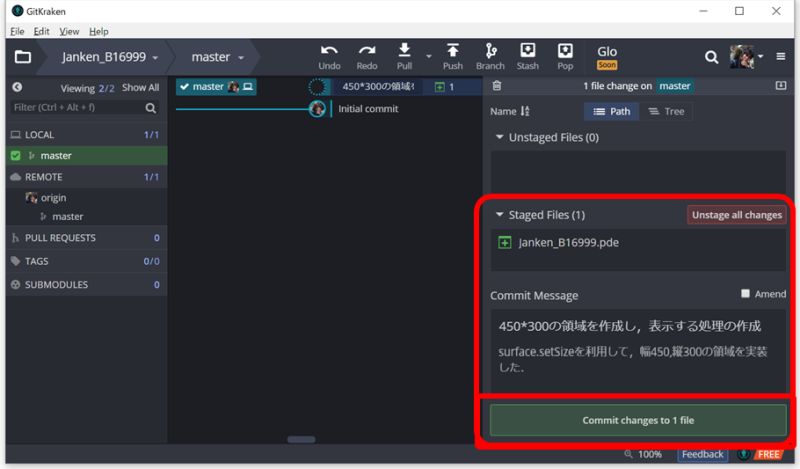The height and width of the screenshot is (469, 800).
Task: Enable the Amend checkbox
Action: click(745, 294)
